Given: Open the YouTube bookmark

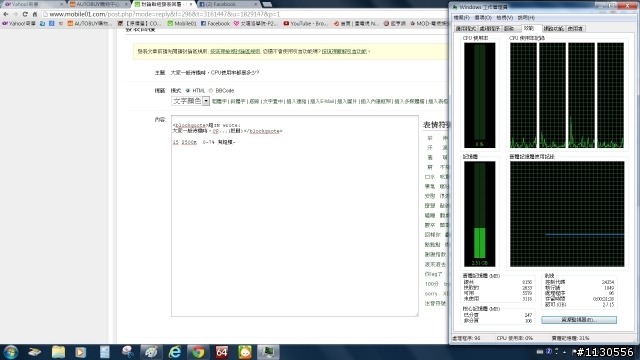Looking at the screenshot, I should point(305,24).
